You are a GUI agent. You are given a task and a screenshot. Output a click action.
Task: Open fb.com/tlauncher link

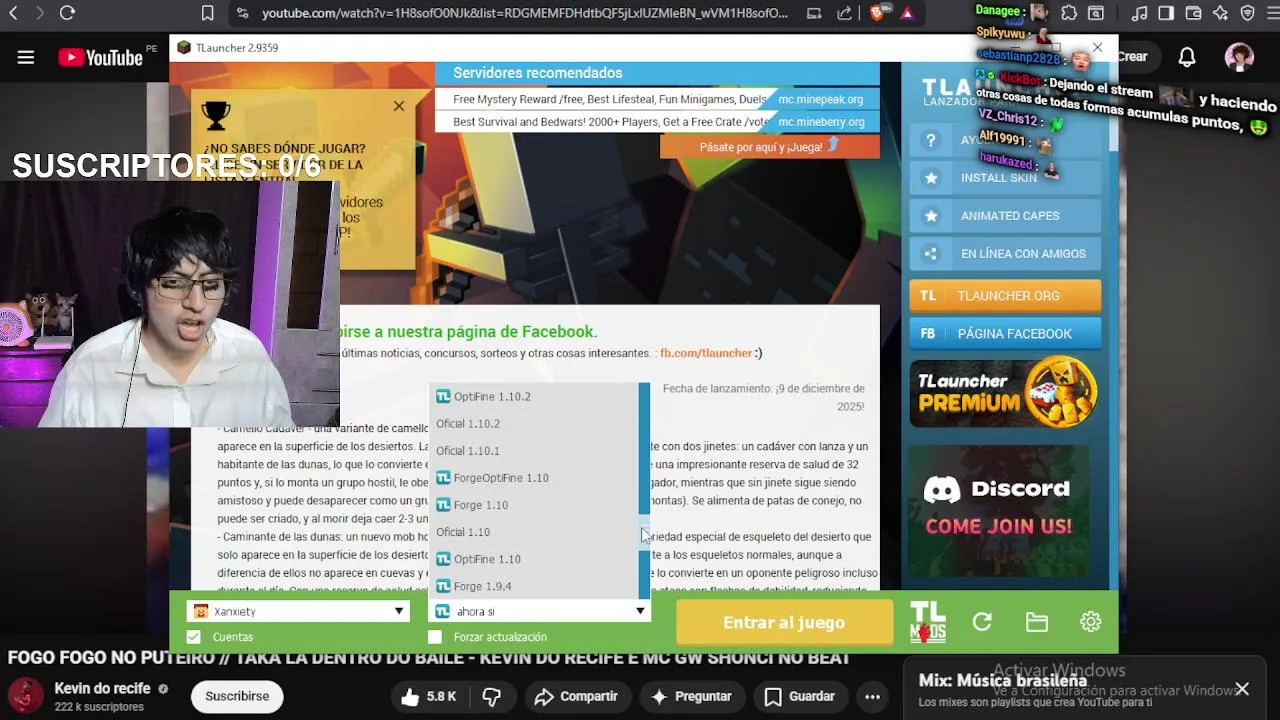coord(706,353)
